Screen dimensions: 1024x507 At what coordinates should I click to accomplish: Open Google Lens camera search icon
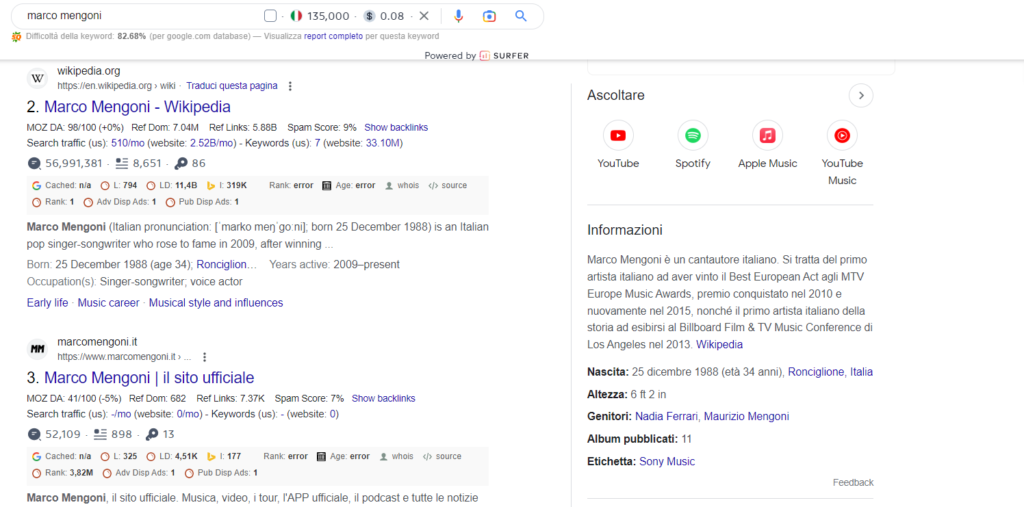click(x=489, y=16)
